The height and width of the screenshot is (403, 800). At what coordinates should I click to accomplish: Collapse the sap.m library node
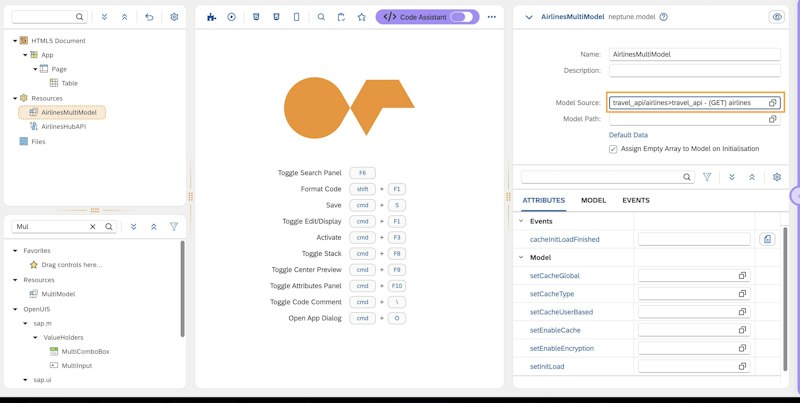click(25, 323)
